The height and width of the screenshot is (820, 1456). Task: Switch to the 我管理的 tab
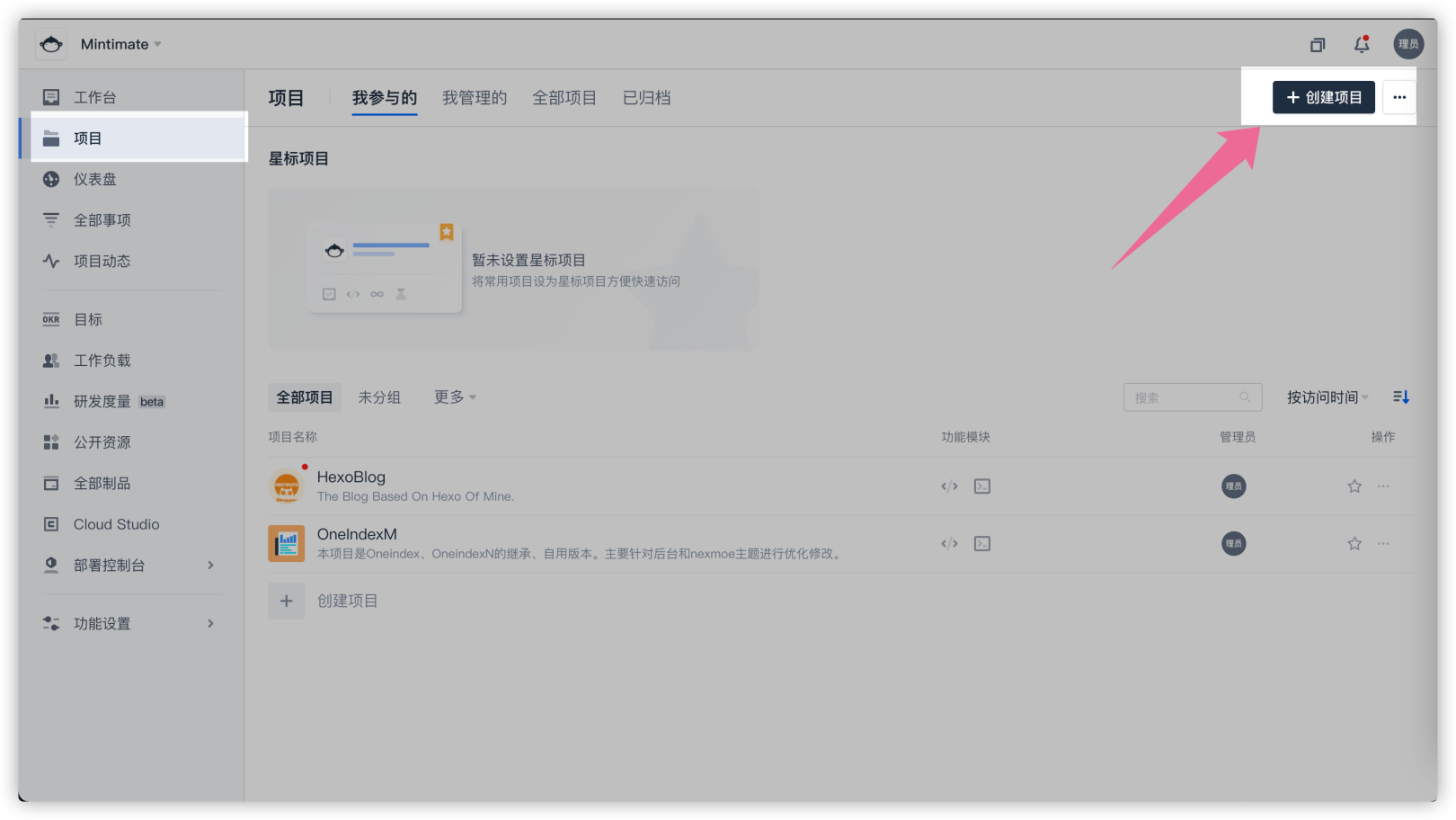click(x=475, y=98)
